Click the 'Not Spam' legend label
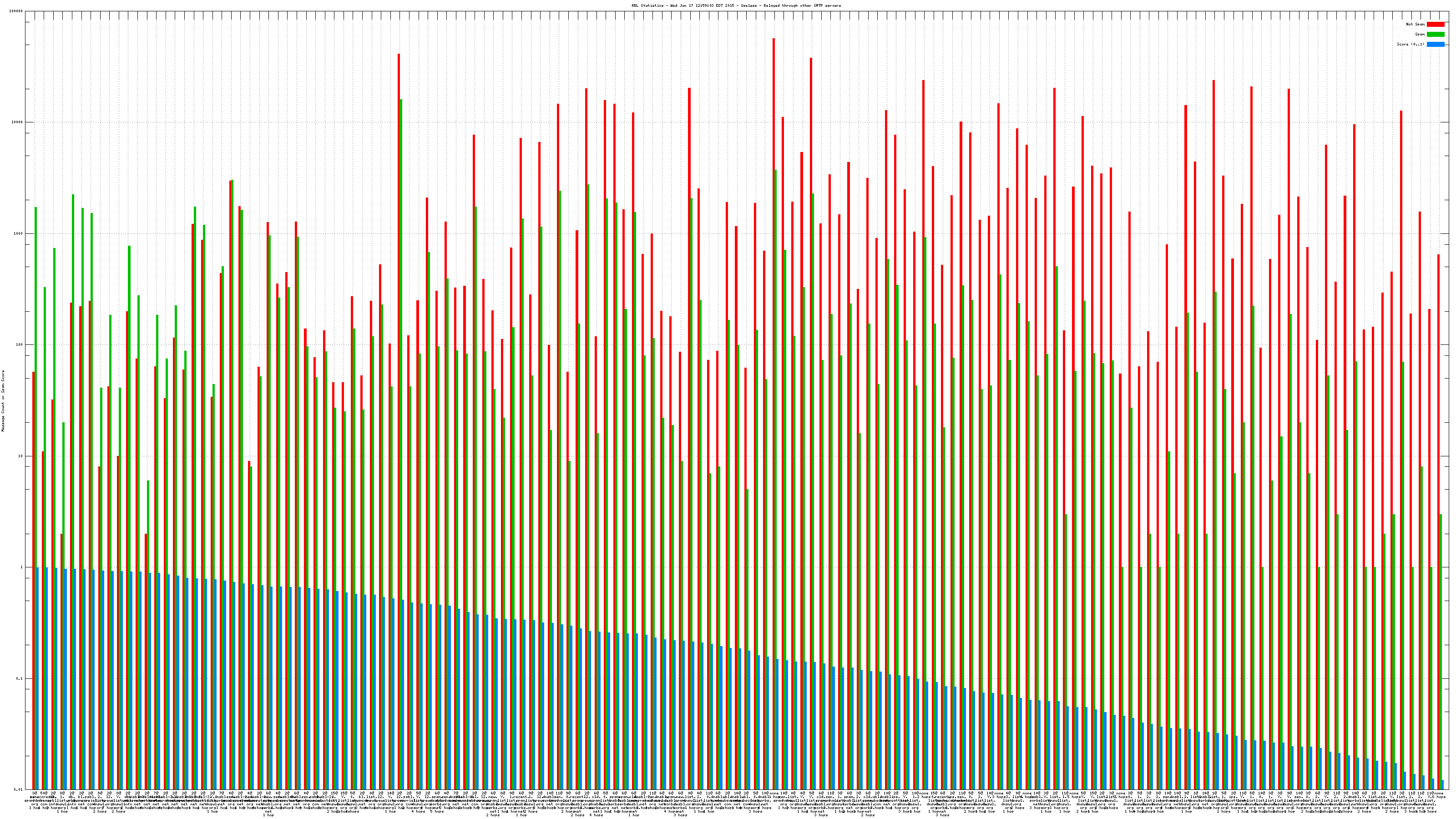Image resolution: width=1456 pixels, height=819 pixels. [1416, 24]
